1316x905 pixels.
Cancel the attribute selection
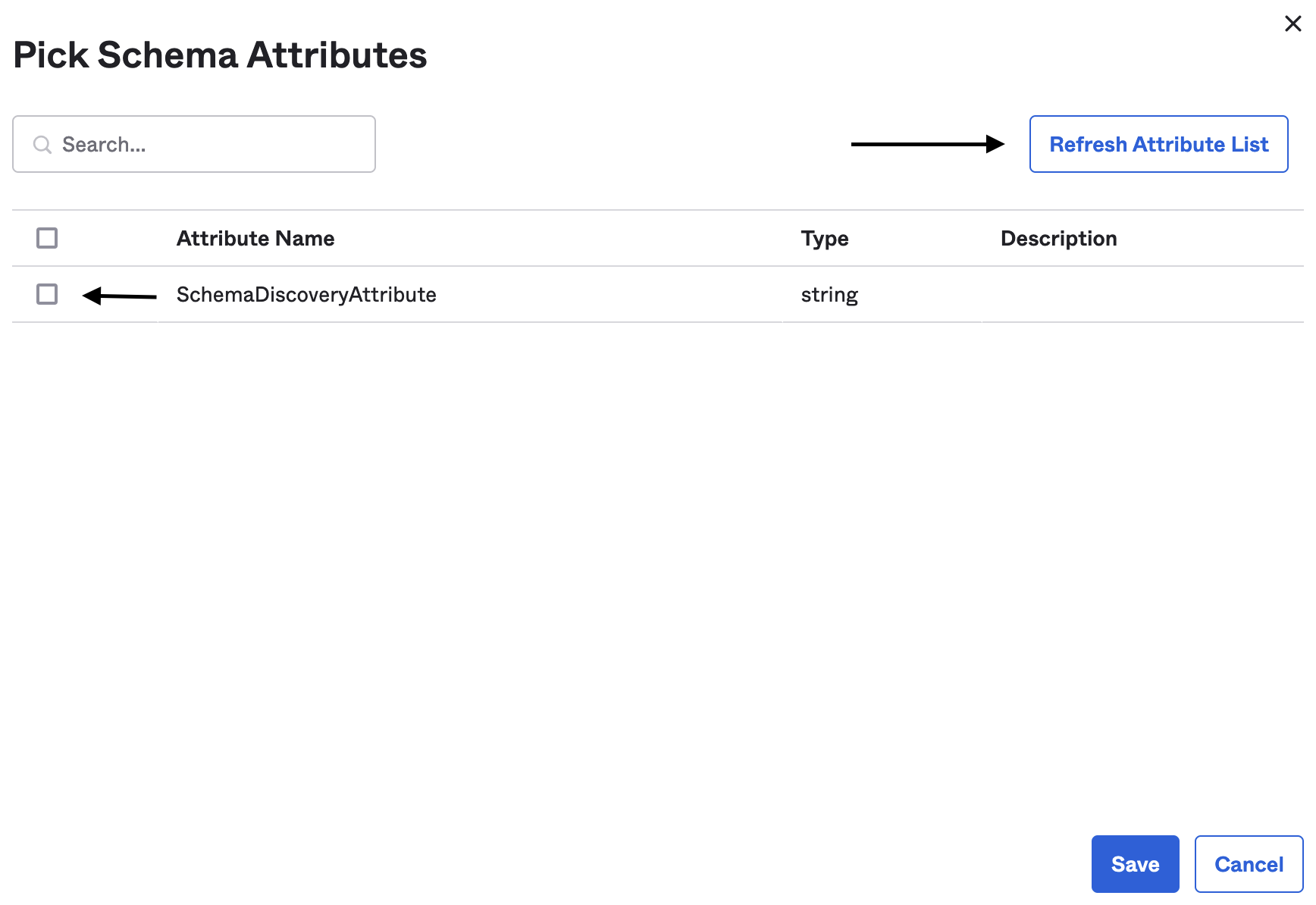pos(1249,864)
